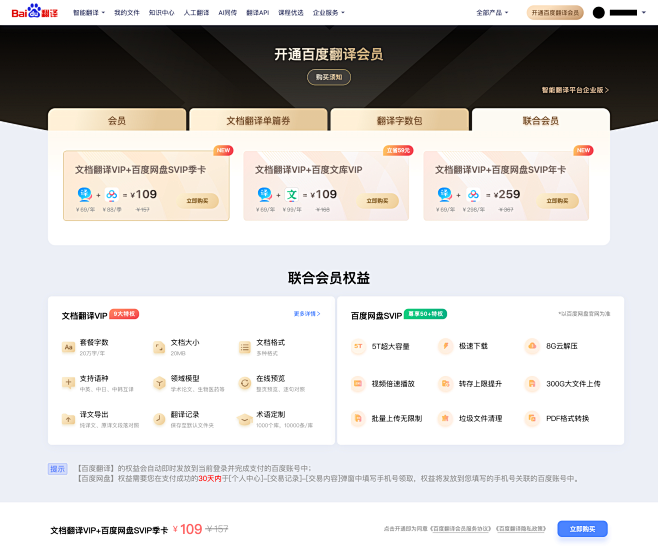
Task: Click the 套餐字数 Aa icon
Action: (x=68, y=347)
